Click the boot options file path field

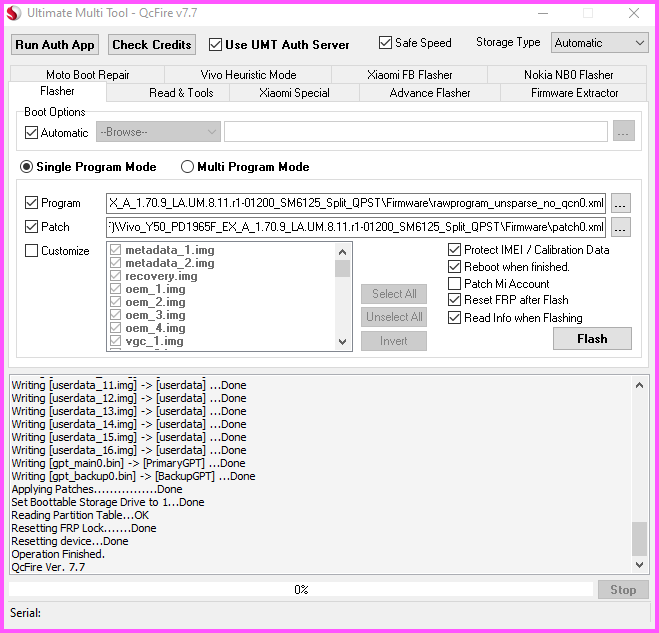click(x=416, y=132)
